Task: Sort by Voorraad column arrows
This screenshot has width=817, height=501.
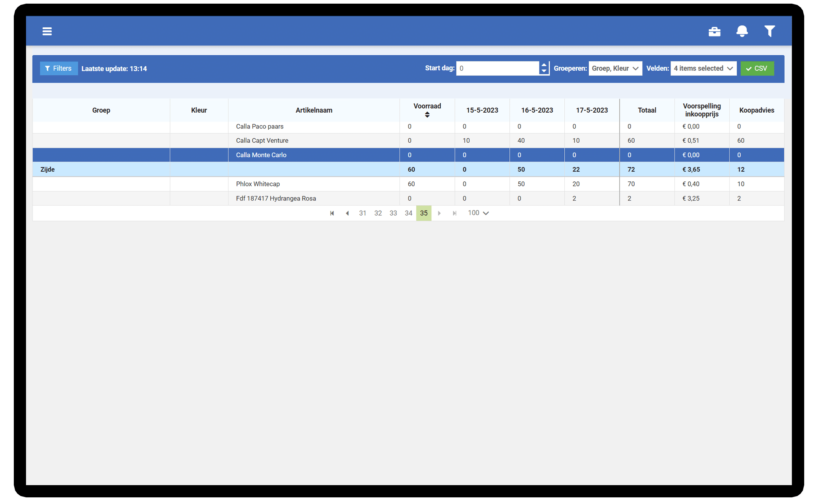Action: tap(427, 115)
